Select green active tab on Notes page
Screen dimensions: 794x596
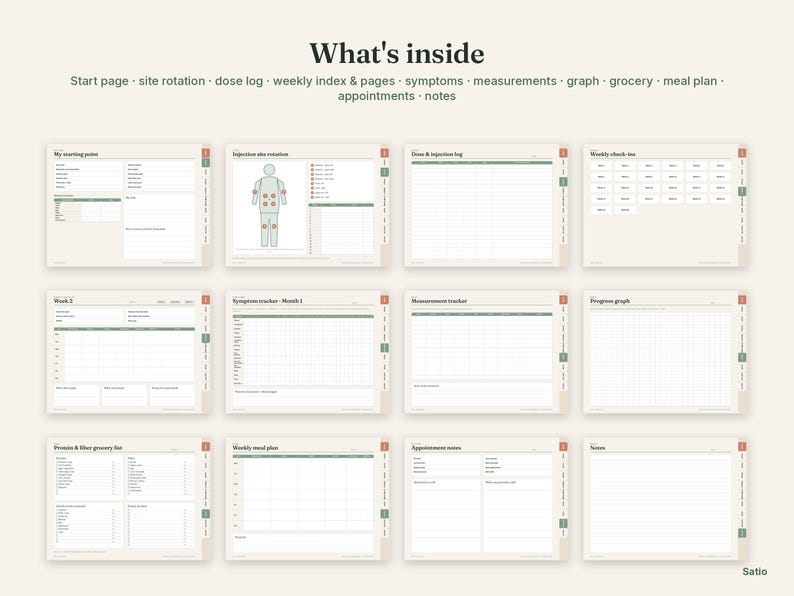742,533
